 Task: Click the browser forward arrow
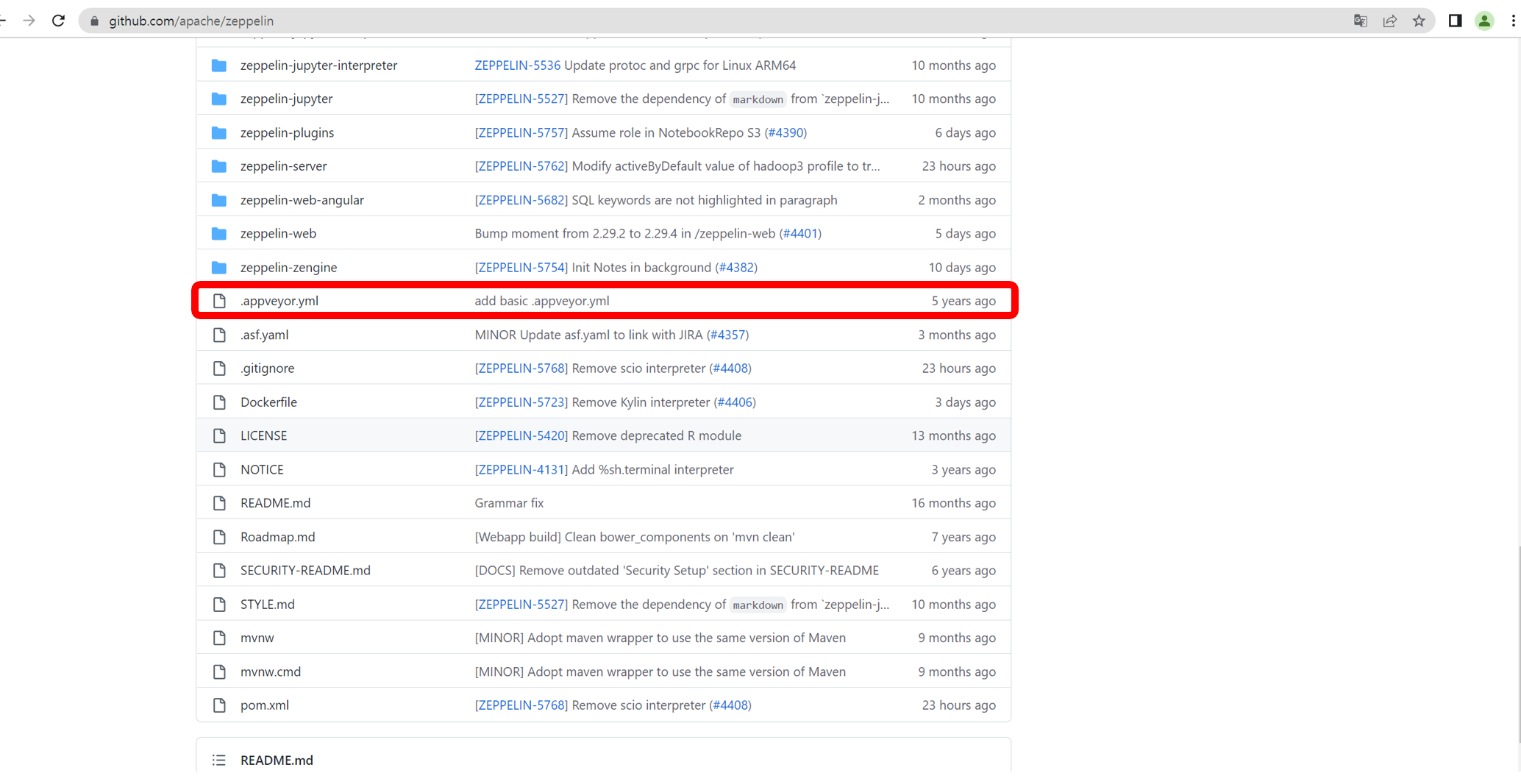point(29,21)
